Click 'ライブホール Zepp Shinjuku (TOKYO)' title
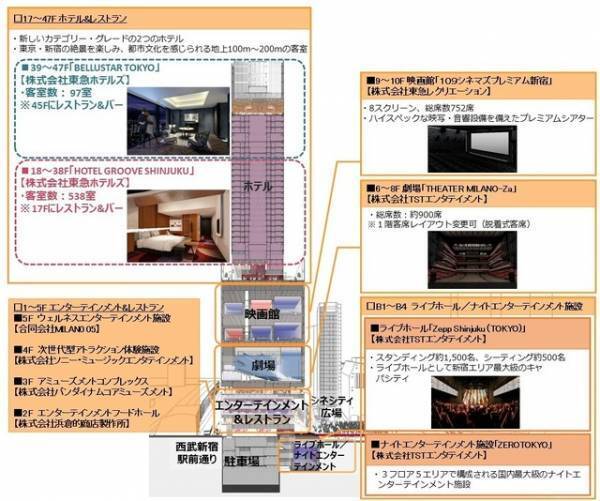Viewport: 600px width, 501px height. [x=448, y=328]
